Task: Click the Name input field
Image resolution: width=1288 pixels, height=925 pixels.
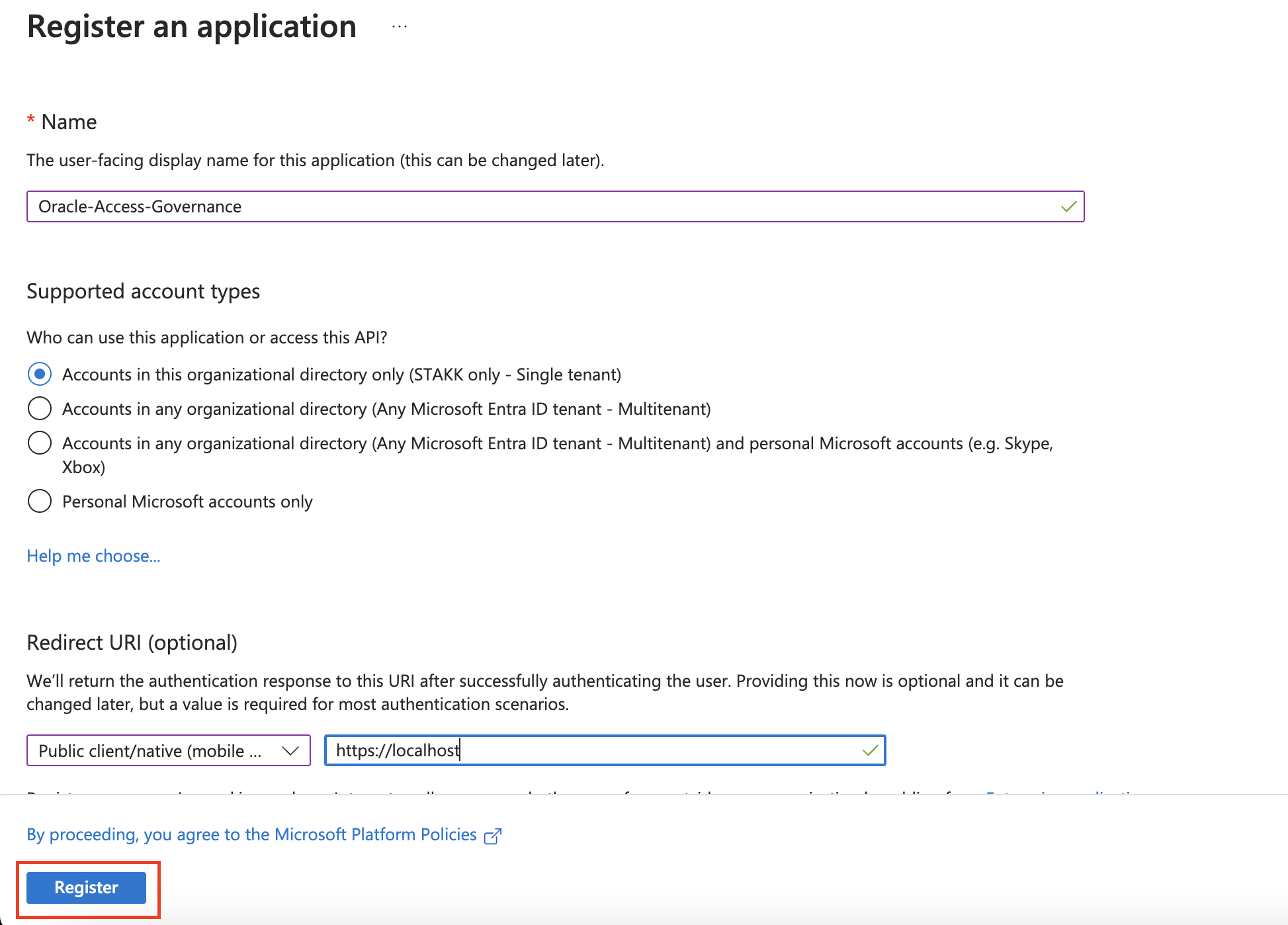Action: pos(555,206)
